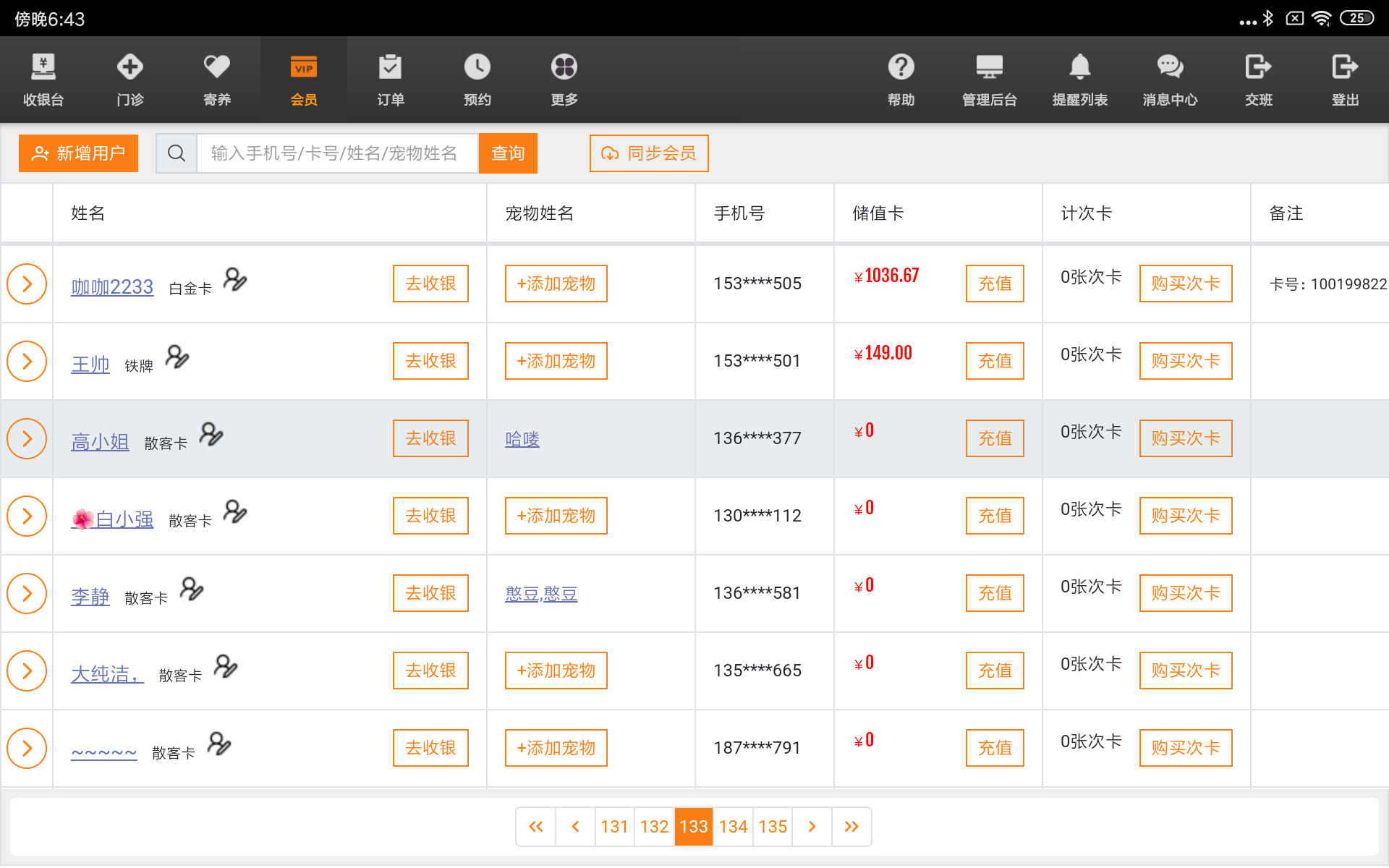Image resolution: width=1389 pixels, height=868 pixels.
Task: Click 充值 for balance ¥1036.67
Action: 995,284
